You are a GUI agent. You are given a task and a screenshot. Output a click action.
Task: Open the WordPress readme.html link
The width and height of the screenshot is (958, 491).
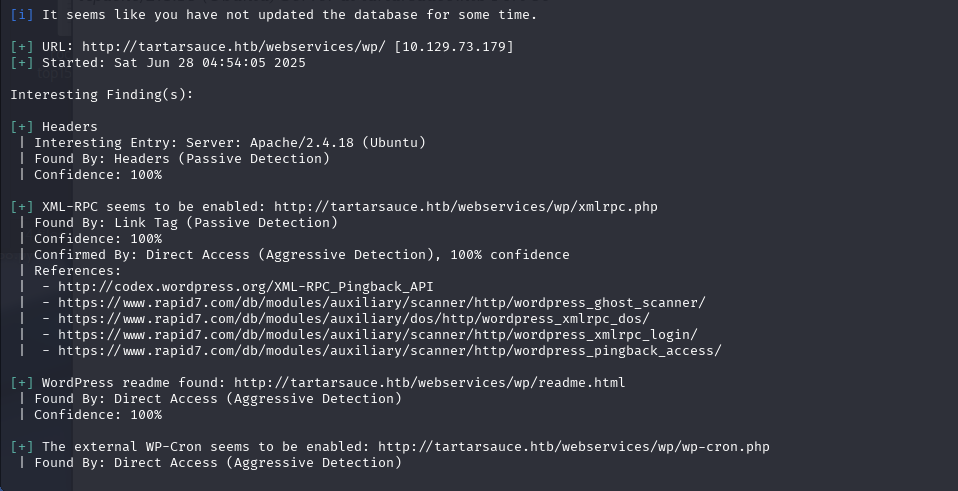tap(430, 382)
